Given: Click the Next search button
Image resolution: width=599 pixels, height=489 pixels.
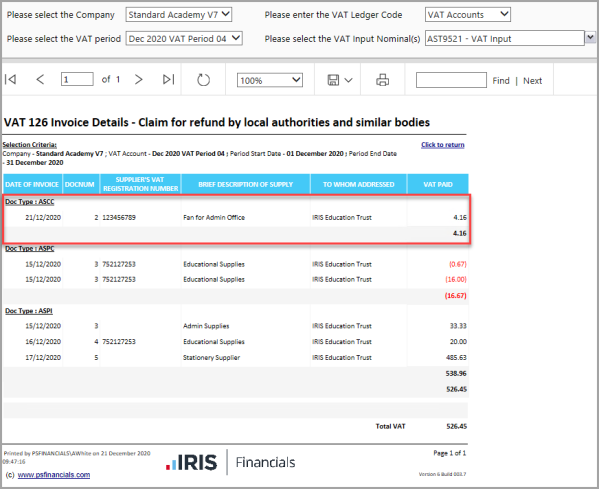Looking at the screenshot, I should [x=533, y=81].
